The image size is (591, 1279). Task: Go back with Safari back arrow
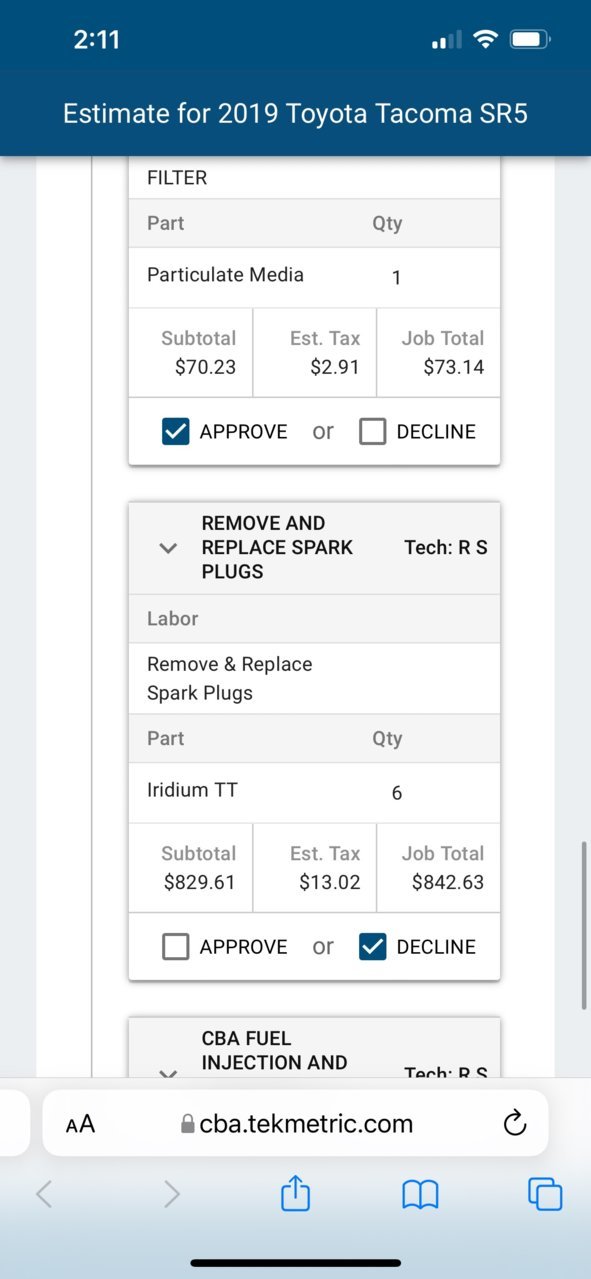tap(44, 1194)
